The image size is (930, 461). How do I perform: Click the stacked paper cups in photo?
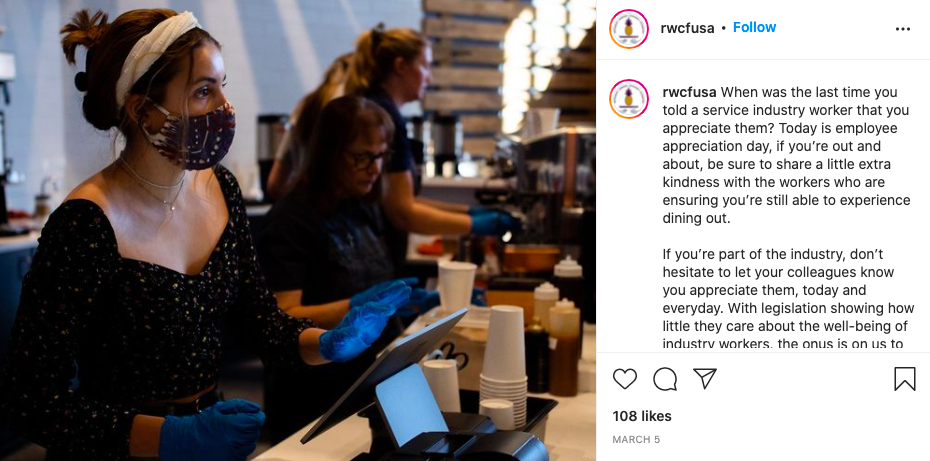(x=503, y=365)
